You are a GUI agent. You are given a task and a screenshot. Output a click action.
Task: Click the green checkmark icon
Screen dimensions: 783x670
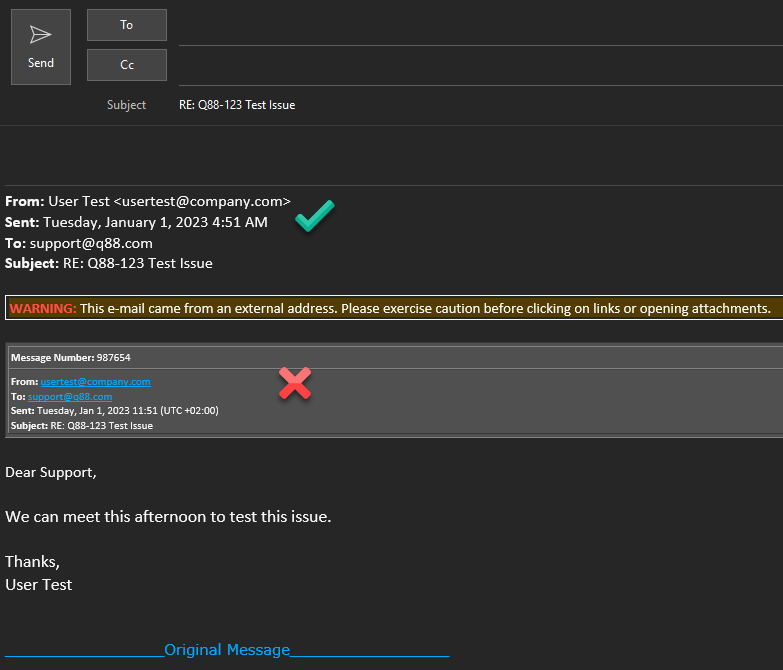(x=314, y=215)
